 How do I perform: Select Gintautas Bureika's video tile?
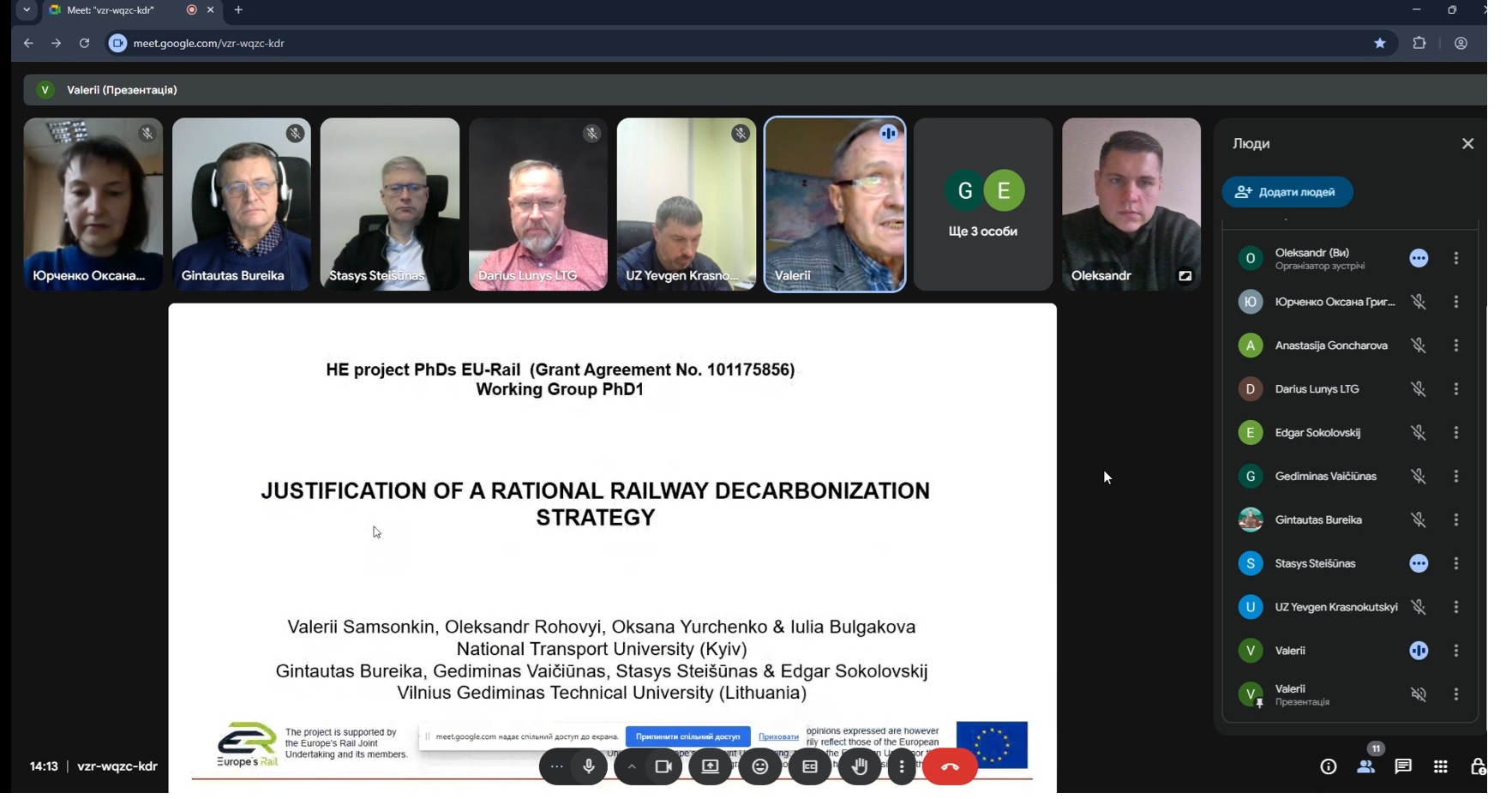(x=241, y=204)
